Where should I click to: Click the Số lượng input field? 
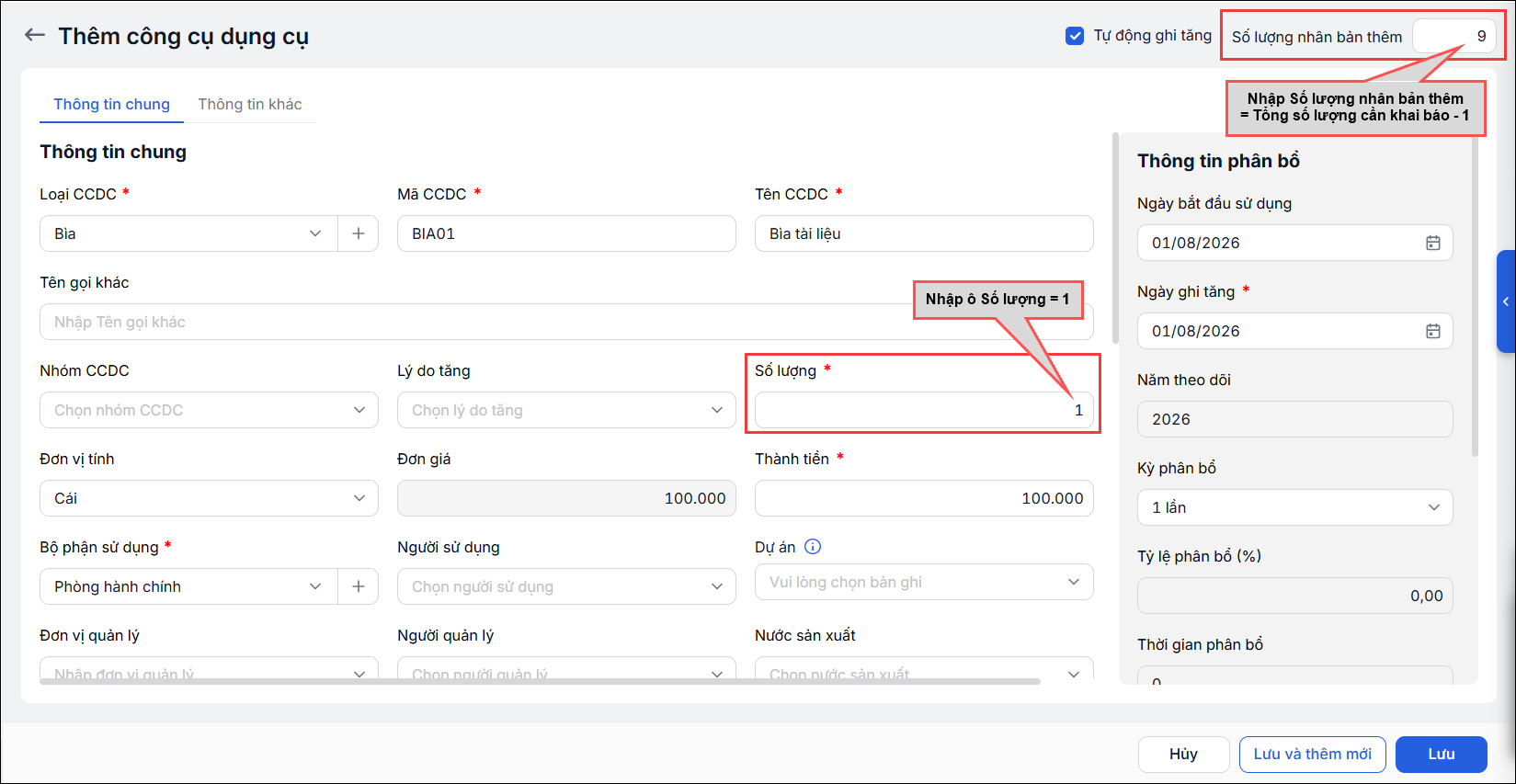pos(924,410)
